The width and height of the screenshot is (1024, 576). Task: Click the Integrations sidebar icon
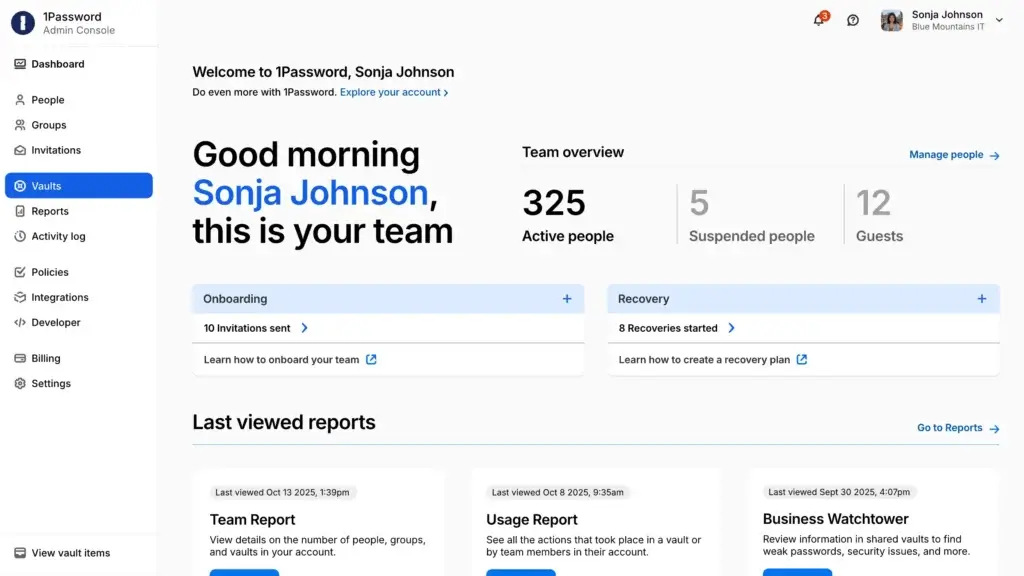[x=20, y=297]
